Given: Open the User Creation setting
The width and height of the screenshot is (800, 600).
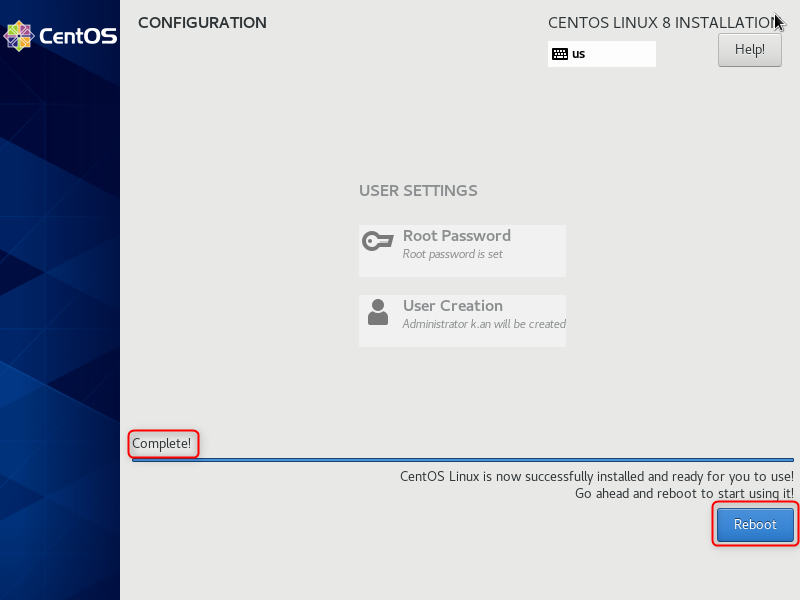Looking at the screenshot, I should 462,320.
